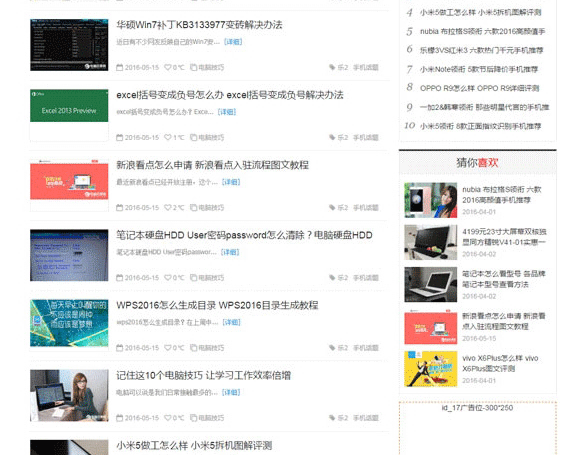Open WPS2016 article teal thumbnail
The image size is (587, 455).
69,323
